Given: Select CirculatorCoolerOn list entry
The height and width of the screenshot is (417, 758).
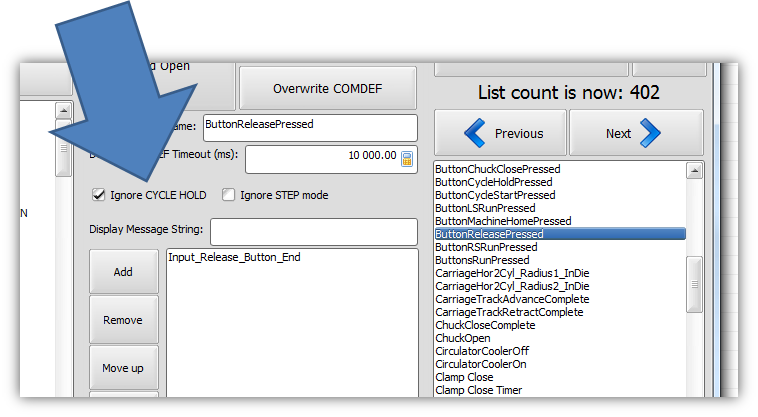Looking at the screenshot, I should (482, 364).
